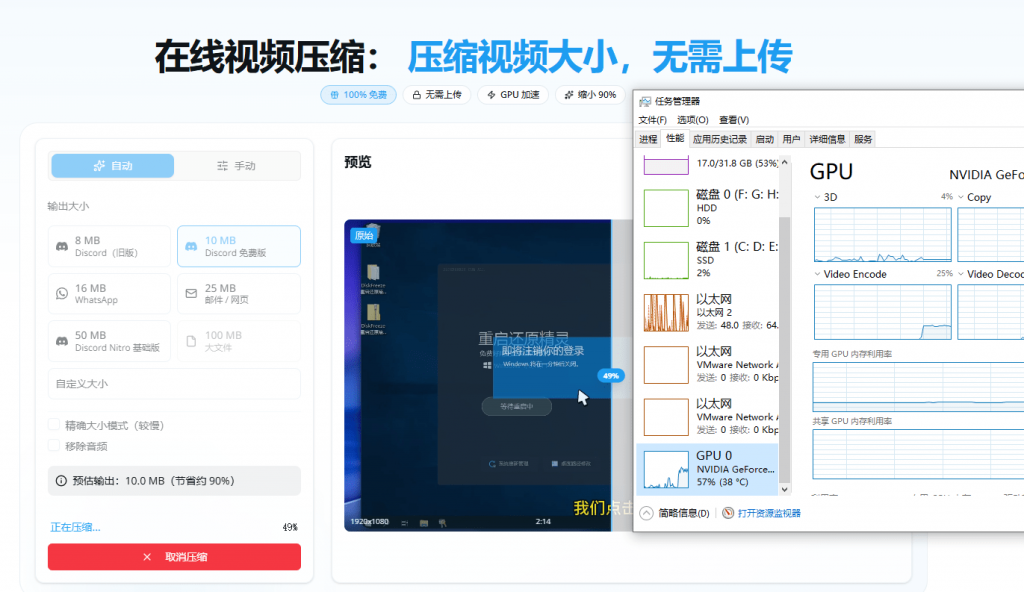
Task: Click the 49% comparison slider handle
Action: click(x=610, y=376)
